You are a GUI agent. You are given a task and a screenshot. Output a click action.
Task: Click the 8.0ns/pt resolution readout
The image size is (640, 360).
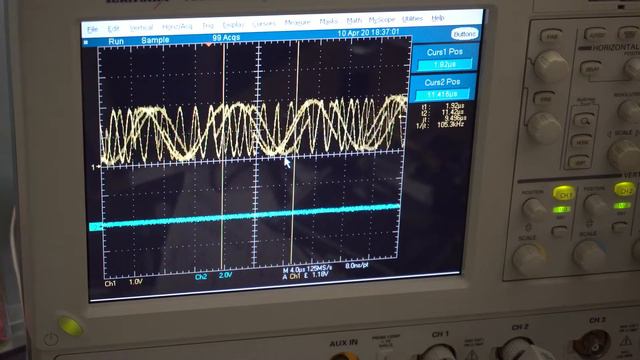coord(357,266)
